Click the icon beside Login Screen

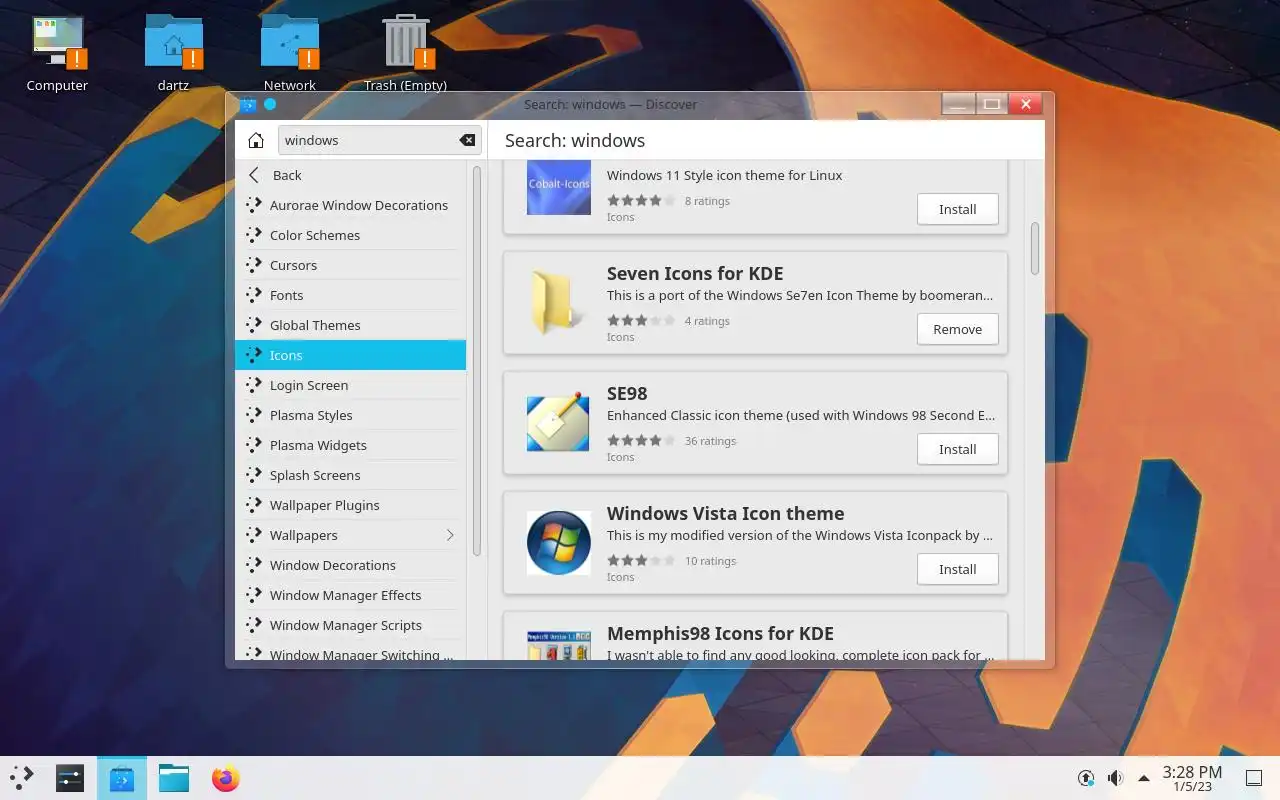pos(254,385)
